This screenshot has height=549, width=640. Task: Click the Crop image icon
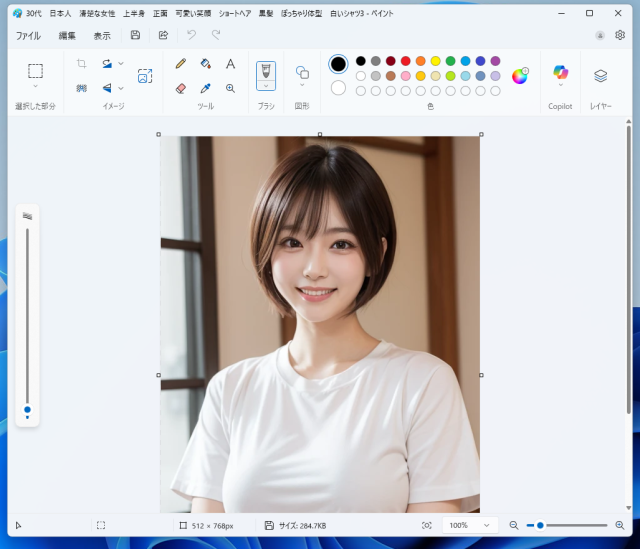[x=82, y=63]
